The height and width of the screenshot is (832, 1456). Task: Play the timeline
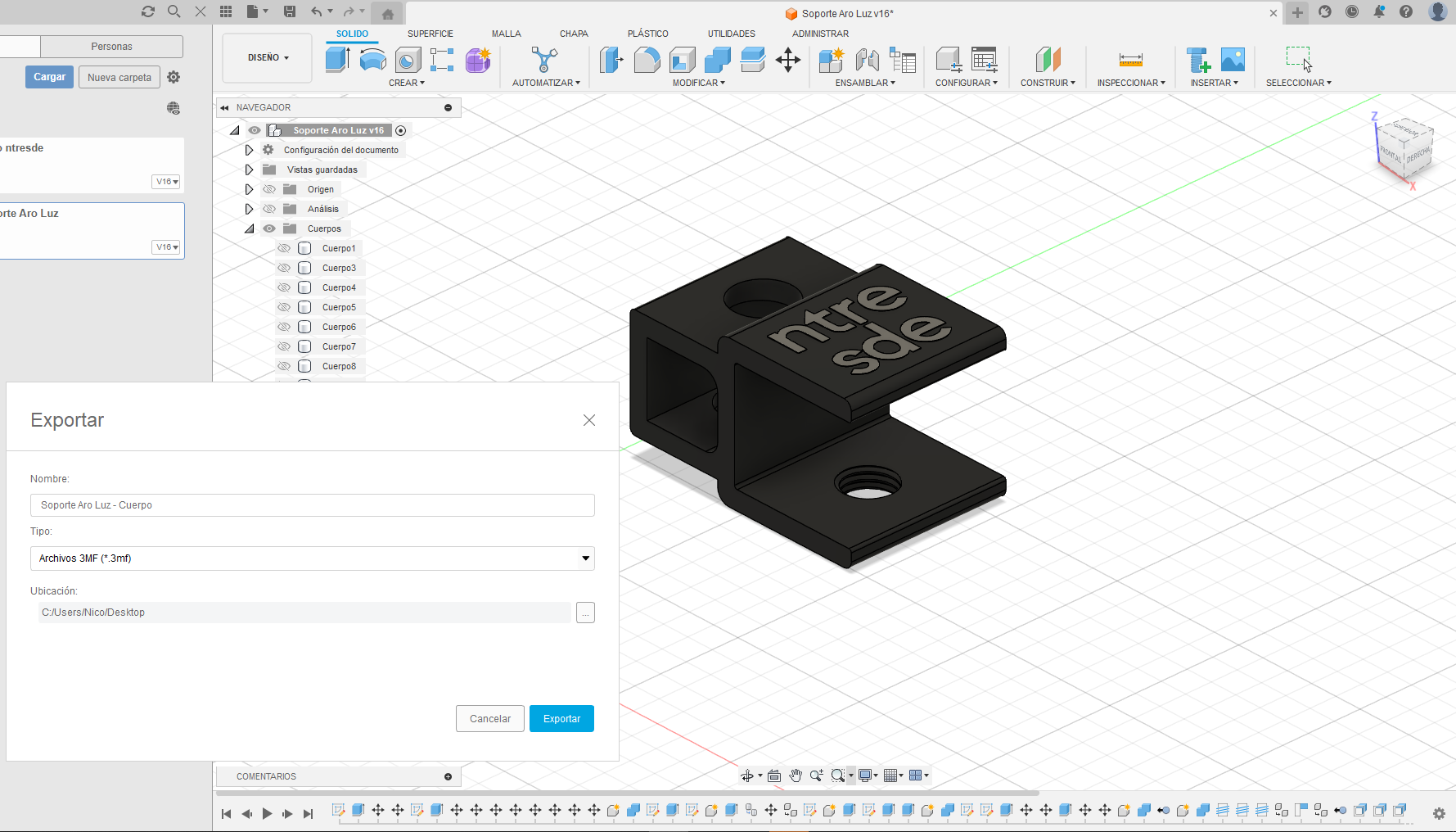(x=267, y=814)
